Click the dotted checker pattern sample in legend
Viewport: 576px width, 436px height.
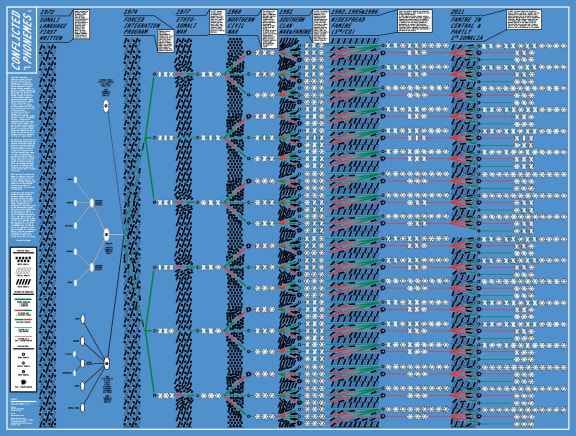[23, 259]
